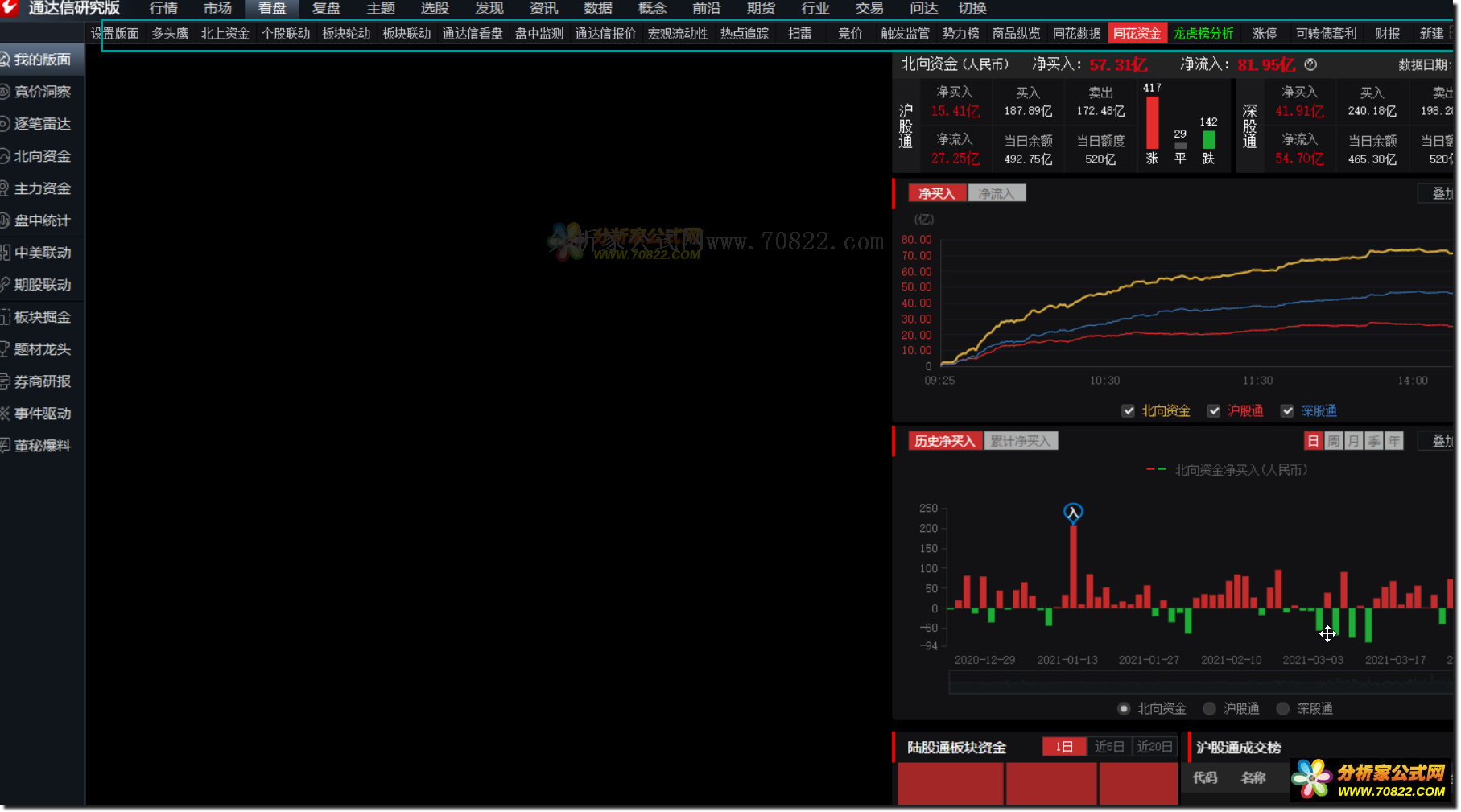This screenshot has height=812, width=1461.
Task: Open 多头鹰 layout tab
Action: (x=170, y=34)
